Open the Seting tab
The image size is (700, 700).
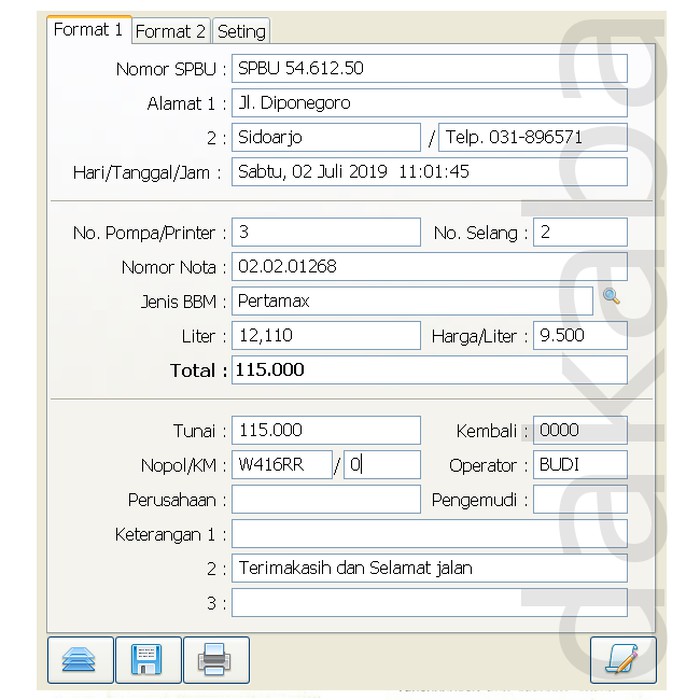pyautogui.click(x=241, y=31)
